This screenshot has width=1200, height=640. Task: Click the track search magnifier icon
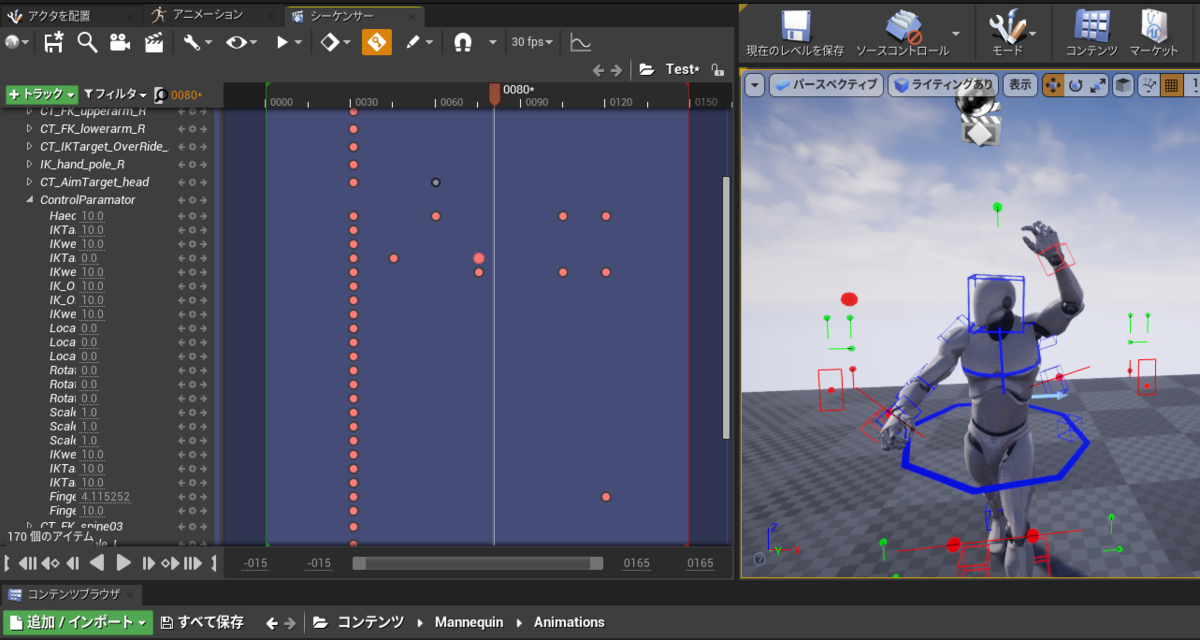(159, 95)
